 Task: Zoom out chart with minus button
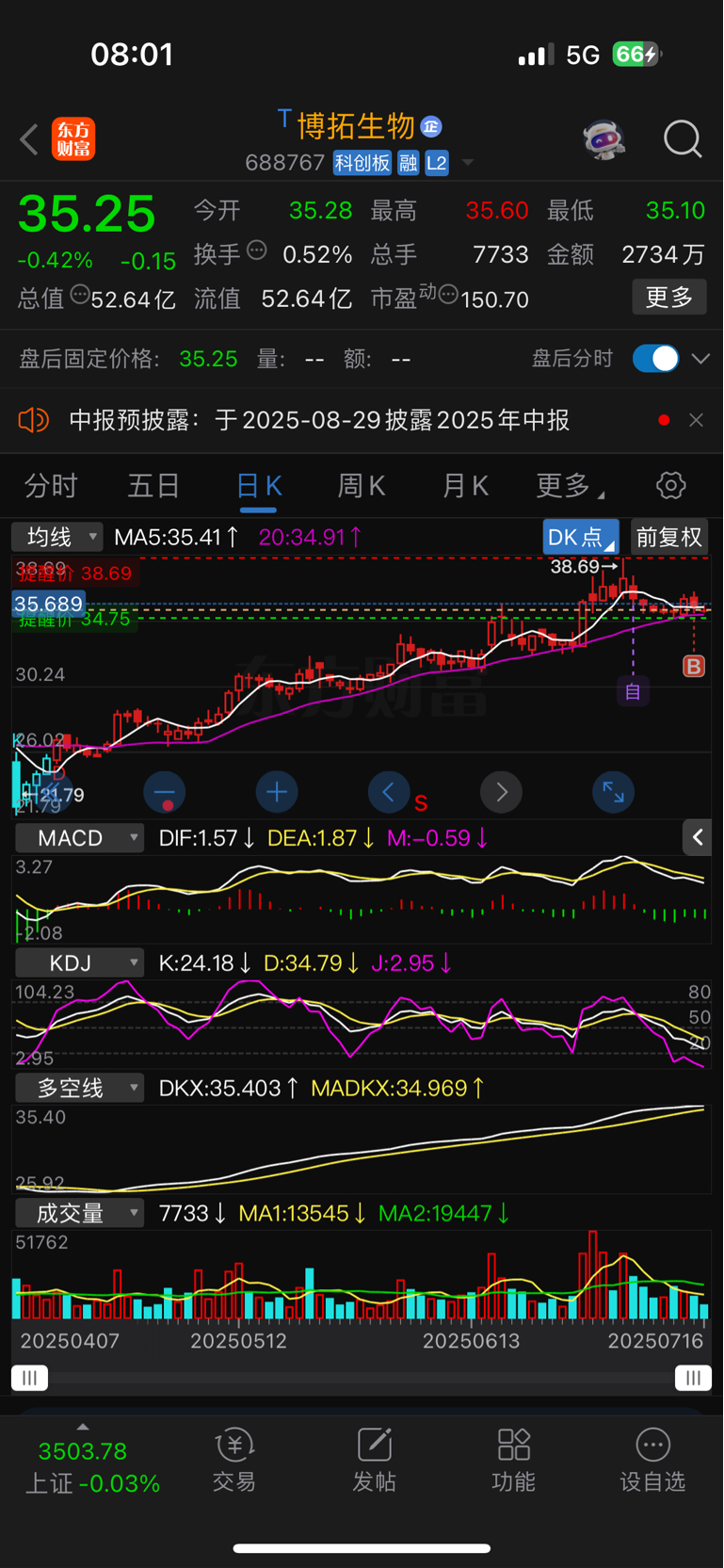click(165, 792)
